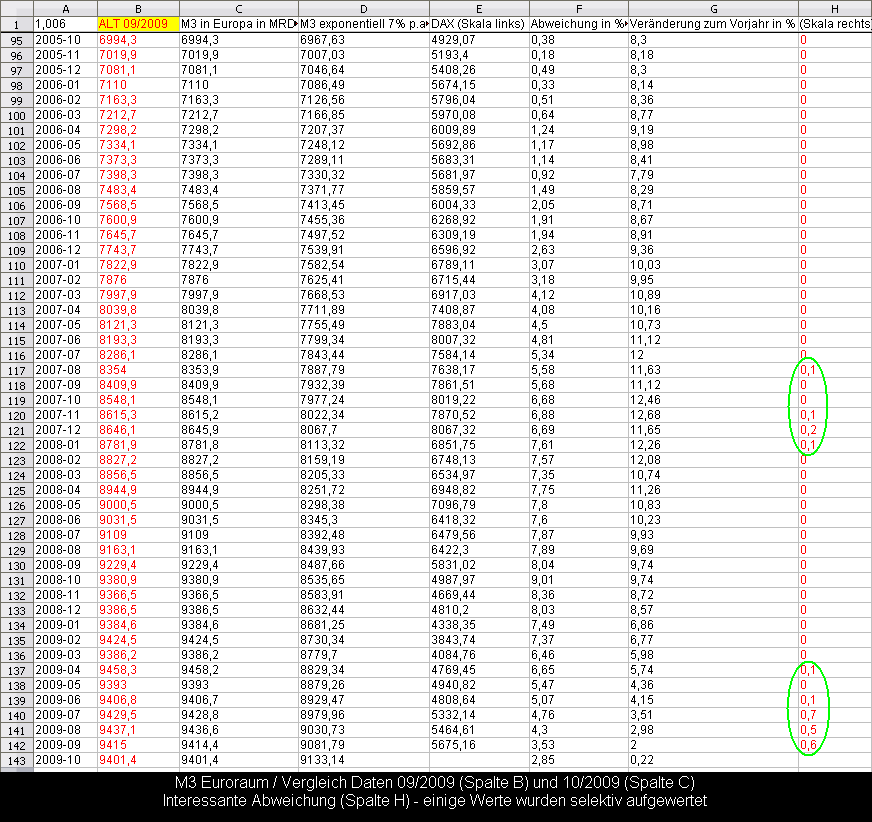Select row header 95
872x822 pixels.
click(17, 41)
